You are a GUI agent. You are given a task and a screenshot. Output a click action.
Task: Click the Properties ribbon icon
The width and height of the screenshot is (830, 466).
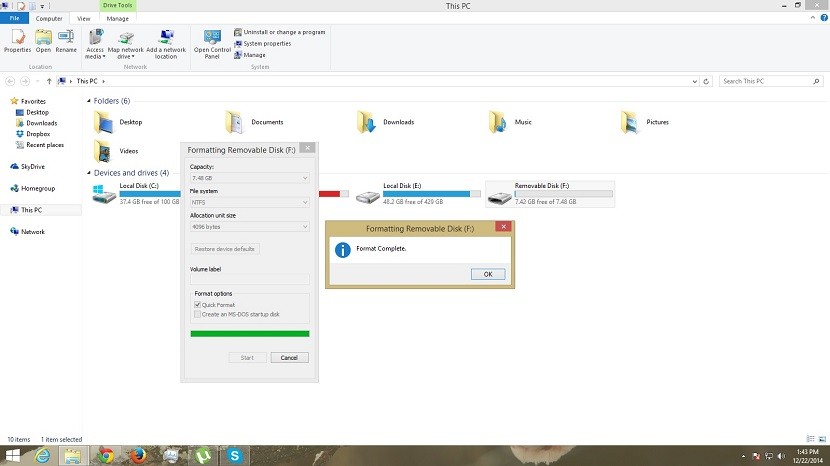(x=17, y=41)
